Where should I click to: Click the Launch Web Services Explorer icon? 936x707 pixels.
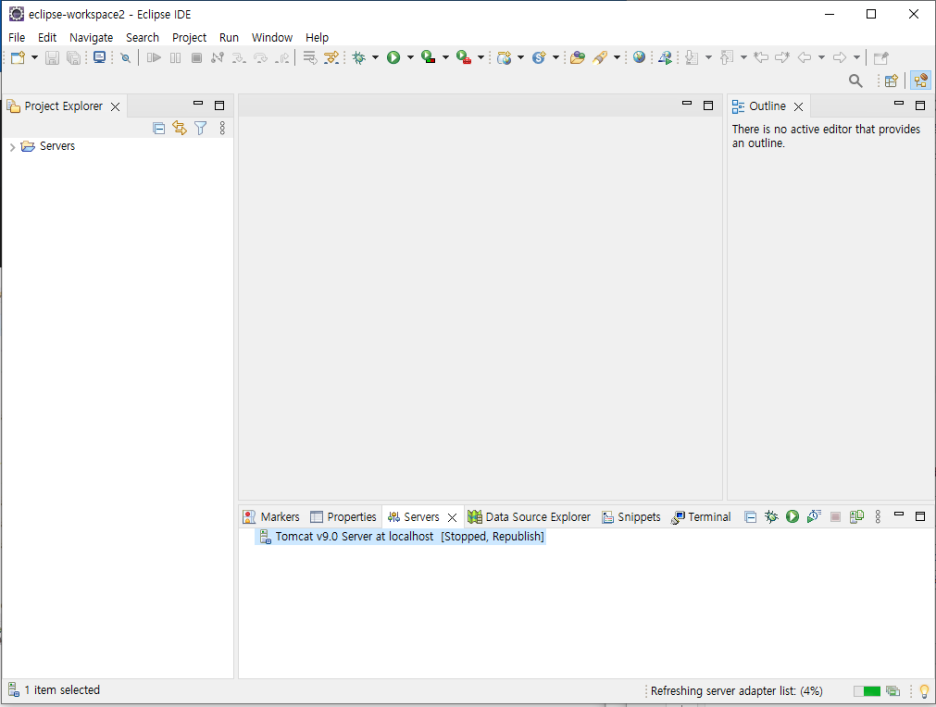pyautogui.click(x=665, y=58)
